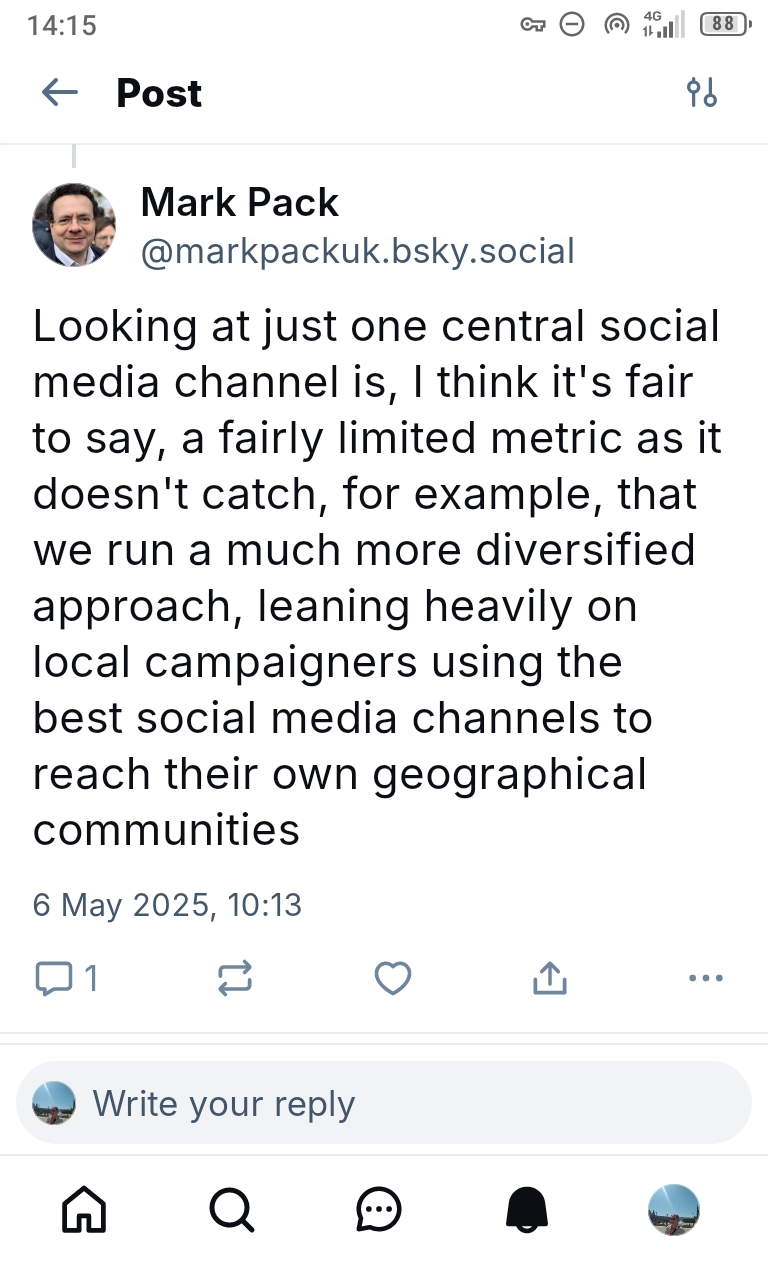Screen dimensions: 768x1280
Task: Open the three-dot more options menu
Action: pos(706,977)
